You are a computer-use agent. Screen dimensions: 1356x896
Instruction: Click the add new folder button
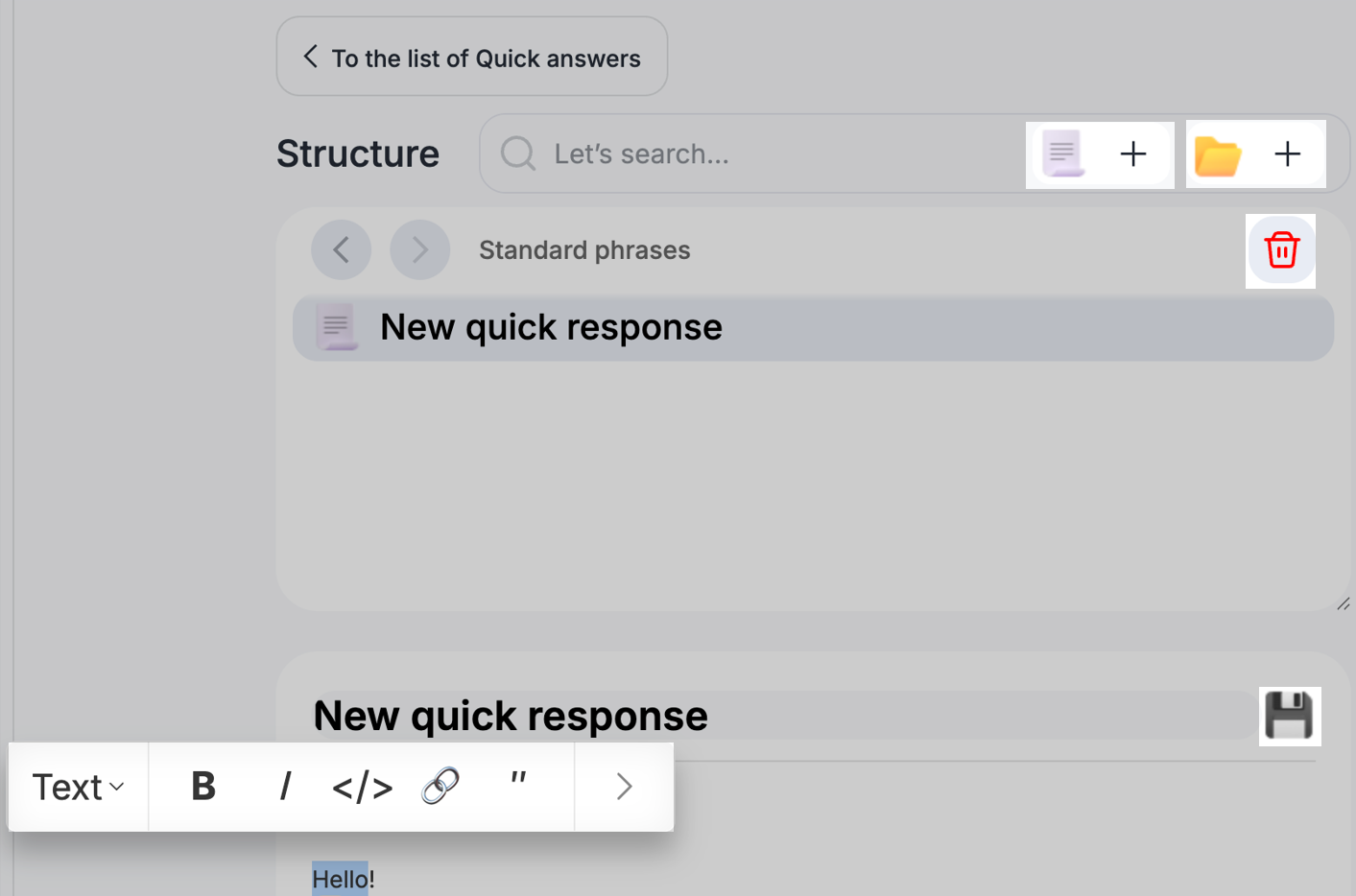[x=1255, y=154]
